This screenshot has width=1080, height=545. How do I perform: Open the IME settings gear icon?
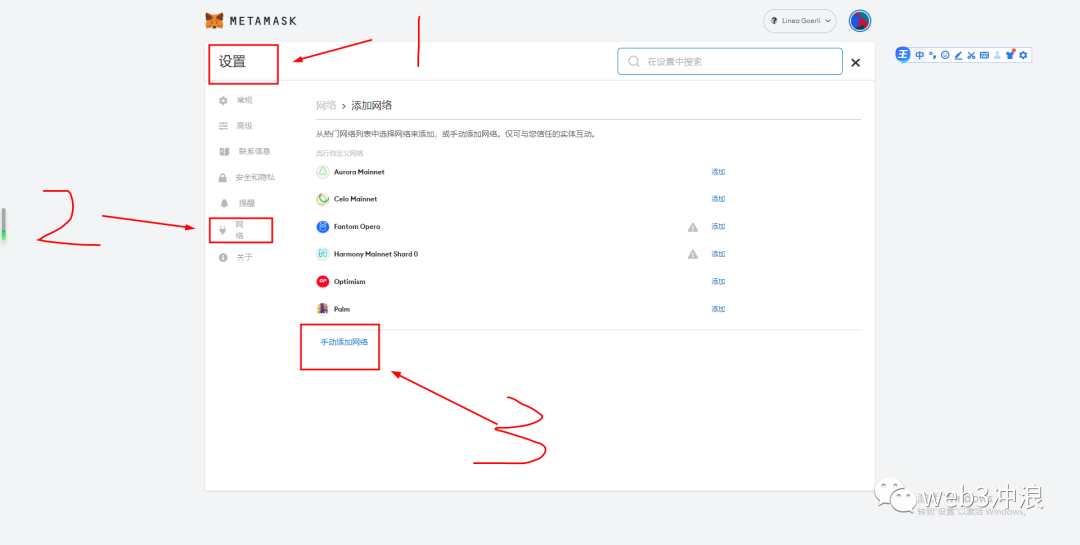1024,55
